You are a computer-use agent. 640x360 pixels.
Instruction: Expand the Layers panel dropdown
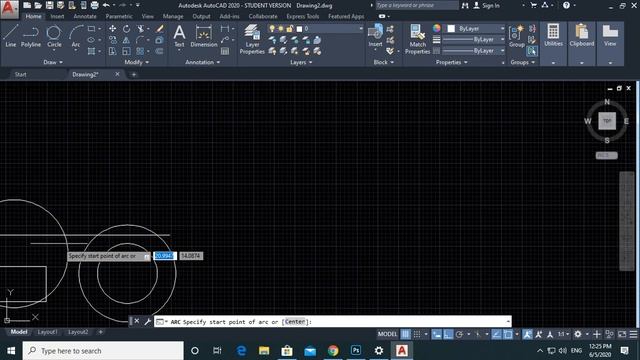[x=301, y=62]
